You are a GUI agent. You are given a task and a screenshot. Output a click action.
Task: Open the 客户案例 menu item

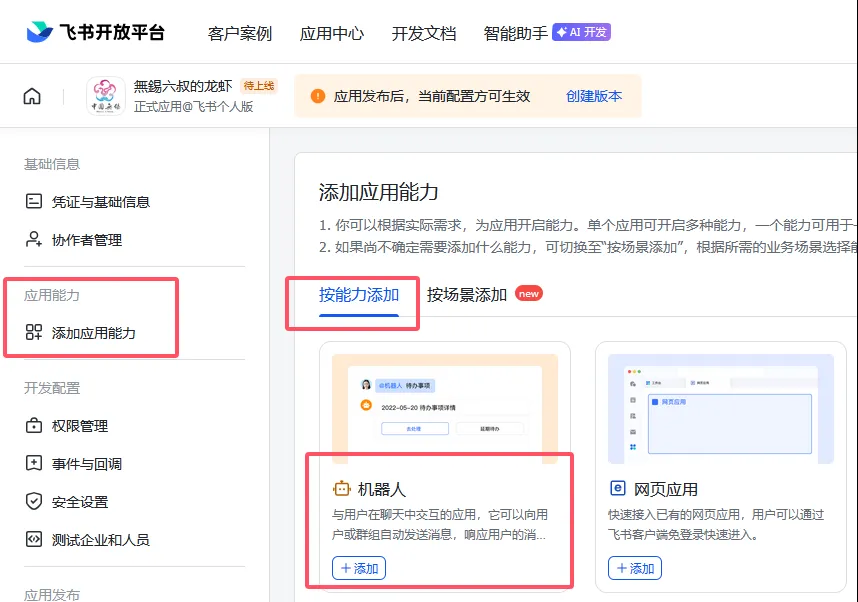tap(240, 33)
